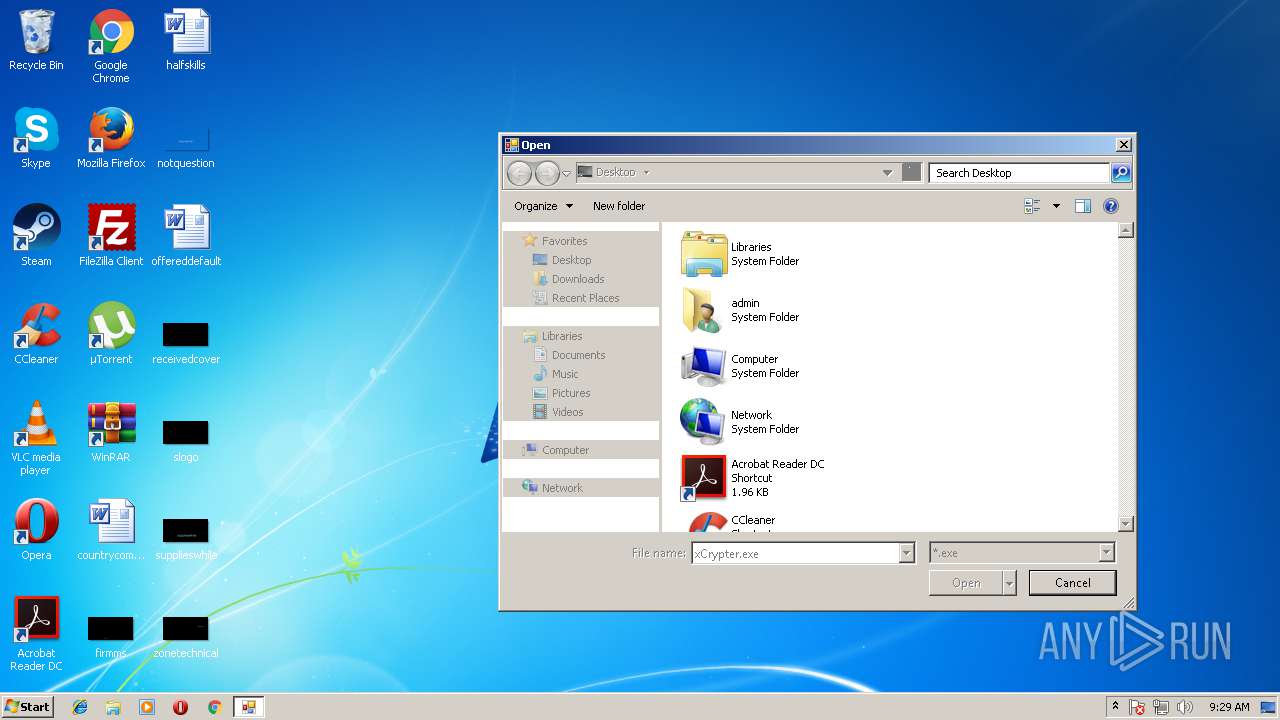The height and width of the screenshot is (720, 1280).
Task: Select the countrycom Word document icon
Action: click(111, 531)
